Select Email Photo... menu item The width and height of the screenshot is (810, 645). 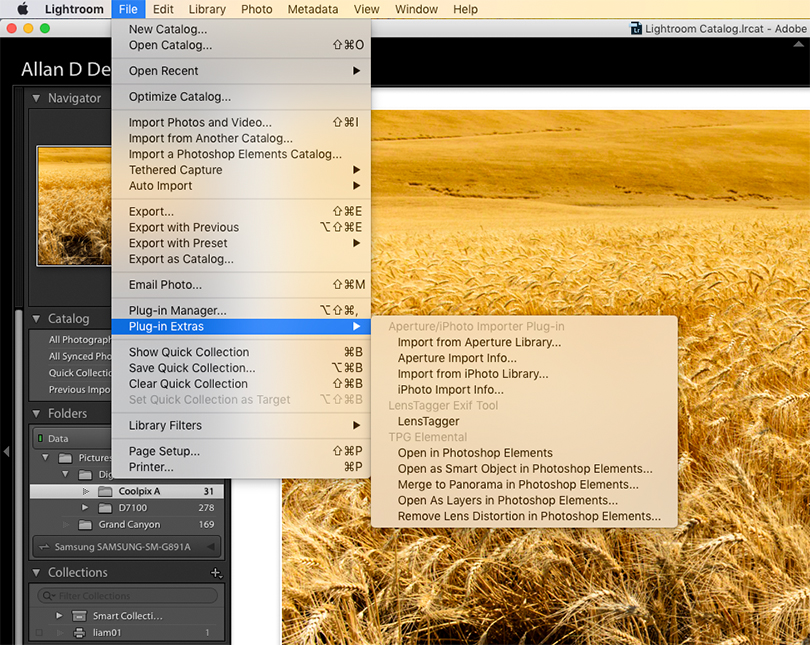(x=241, y=285)
